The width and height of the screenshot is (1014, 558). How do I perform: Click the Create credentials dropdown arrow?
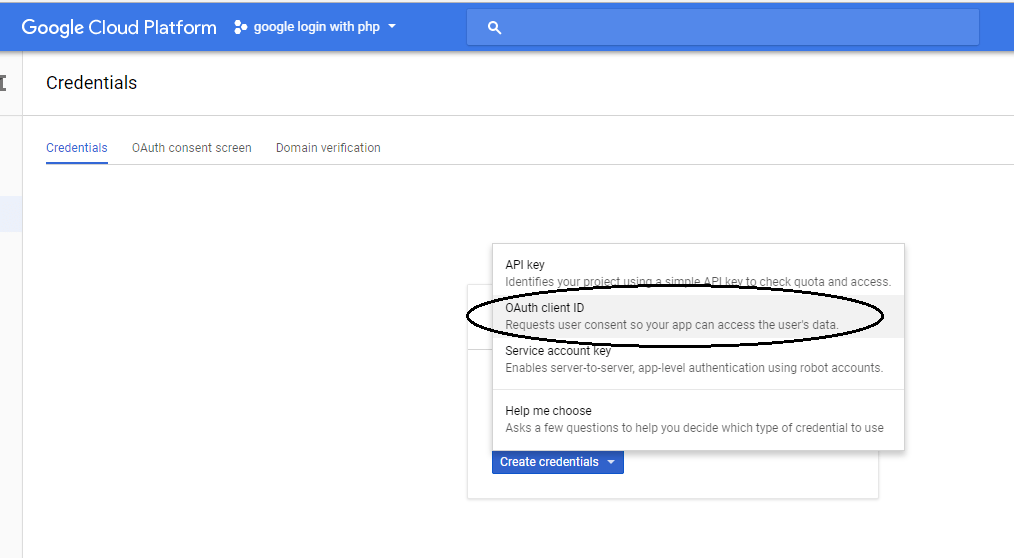[x=611, y=462]
